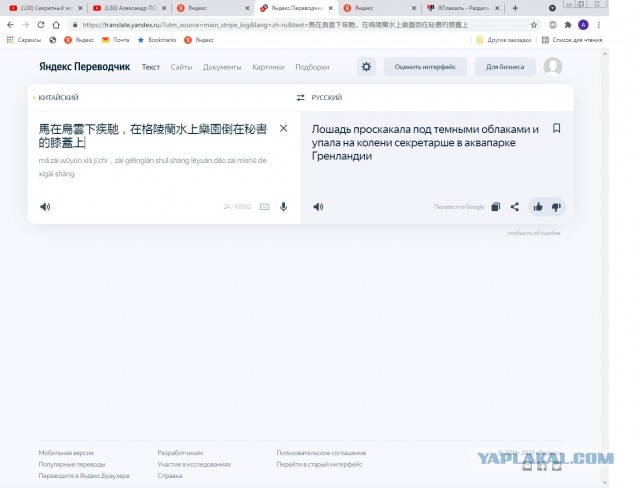Switch to Картинки mode
Viewport: 640px width, 488px height.
268,67
